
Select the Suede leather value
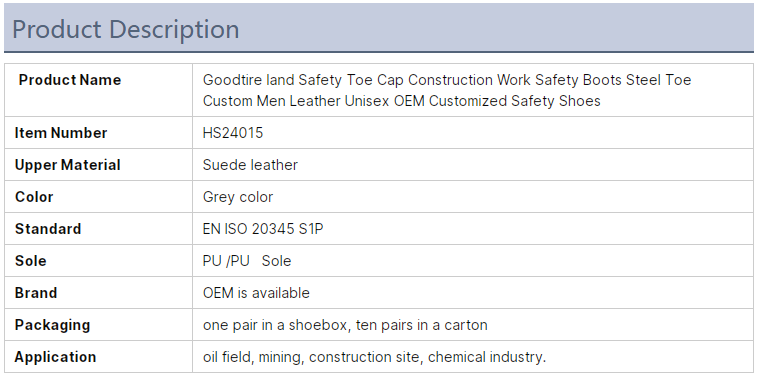(x=250, y=165)
